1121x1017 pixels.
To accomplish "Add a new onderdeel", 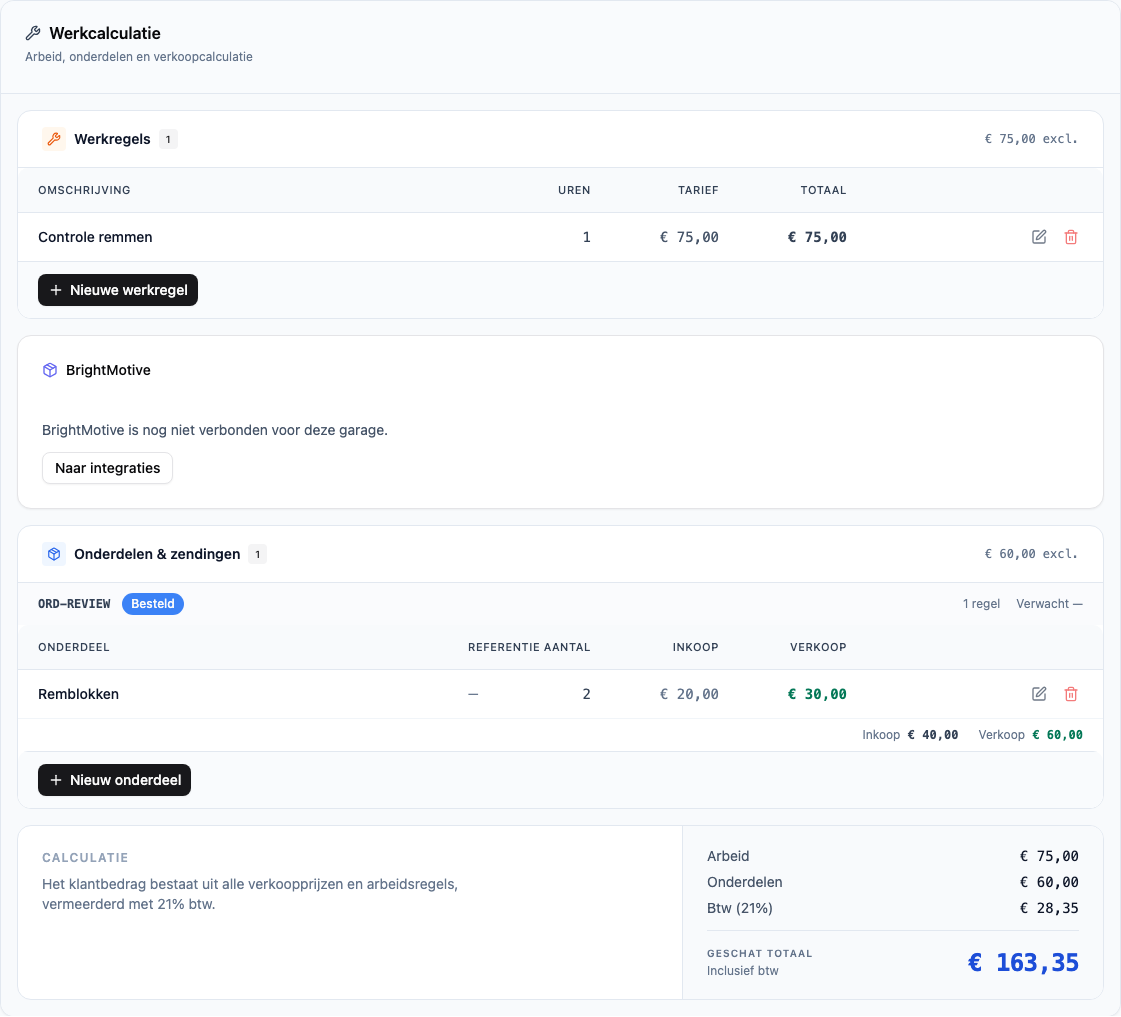I will point(114,780).
